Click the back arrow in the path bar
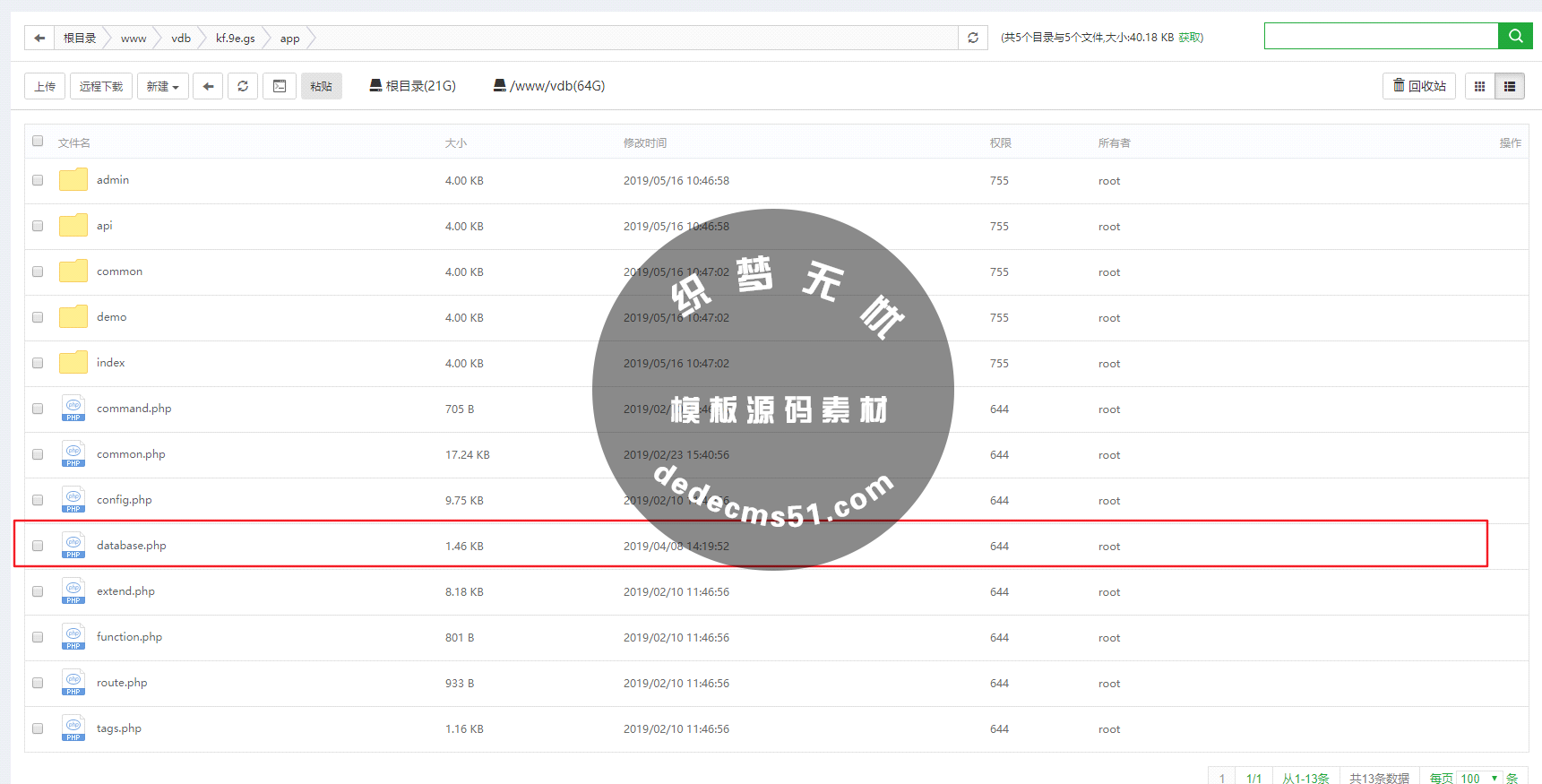The height and width of the screenshot is (784, 1542). (39, 38)
